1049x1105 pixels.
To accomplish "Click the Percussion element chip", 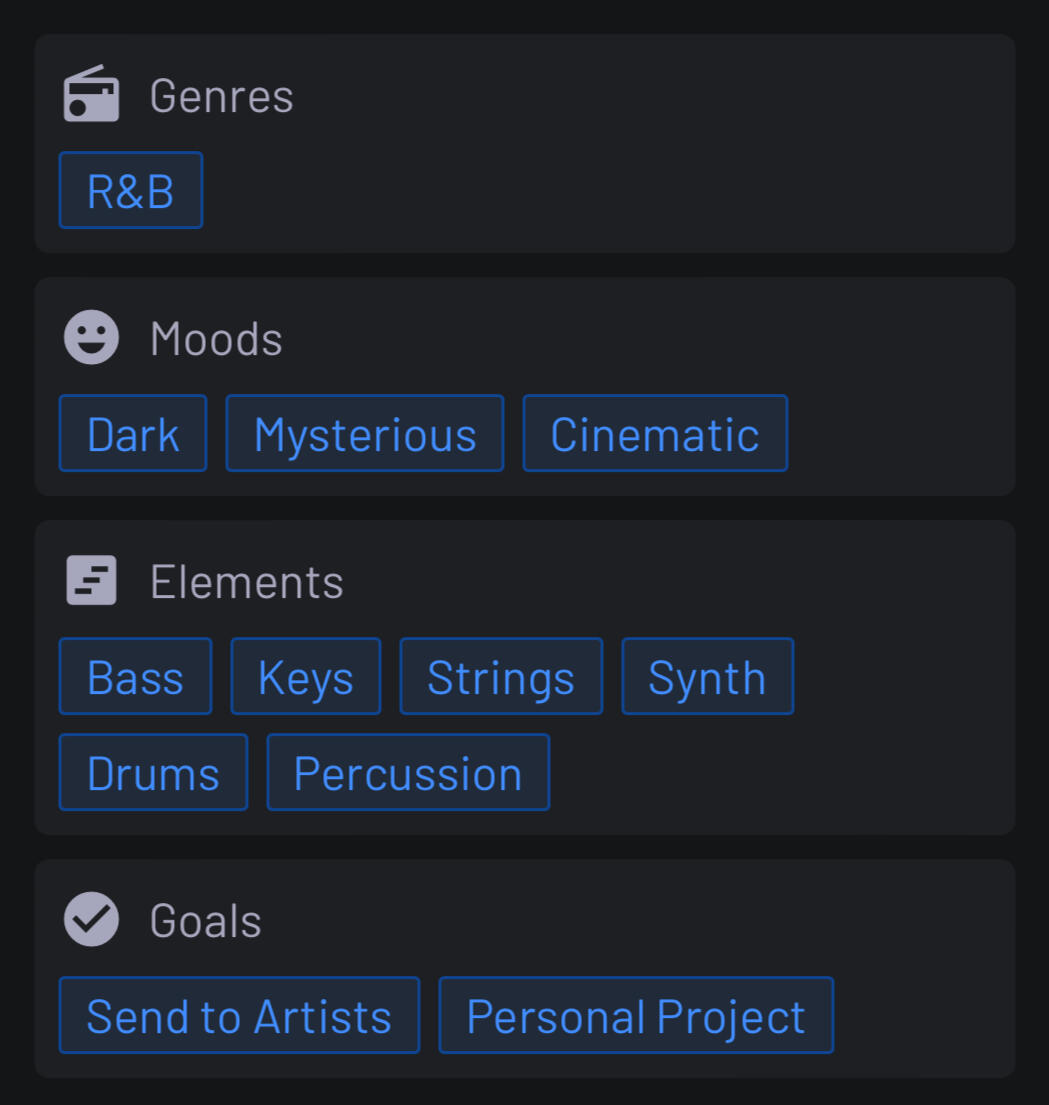I will click(408, 773).
